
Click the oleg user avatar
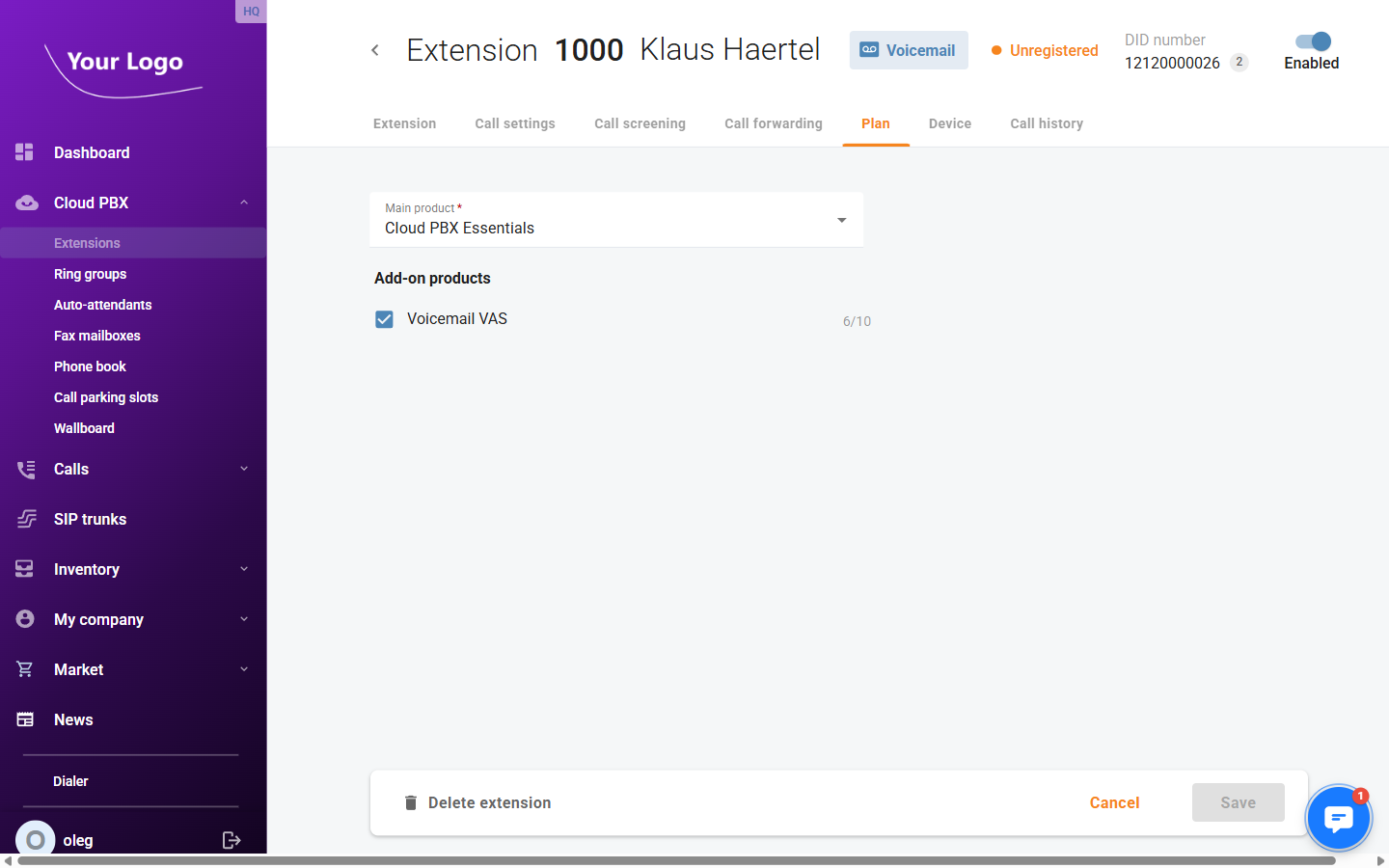[x=36, y=840]
